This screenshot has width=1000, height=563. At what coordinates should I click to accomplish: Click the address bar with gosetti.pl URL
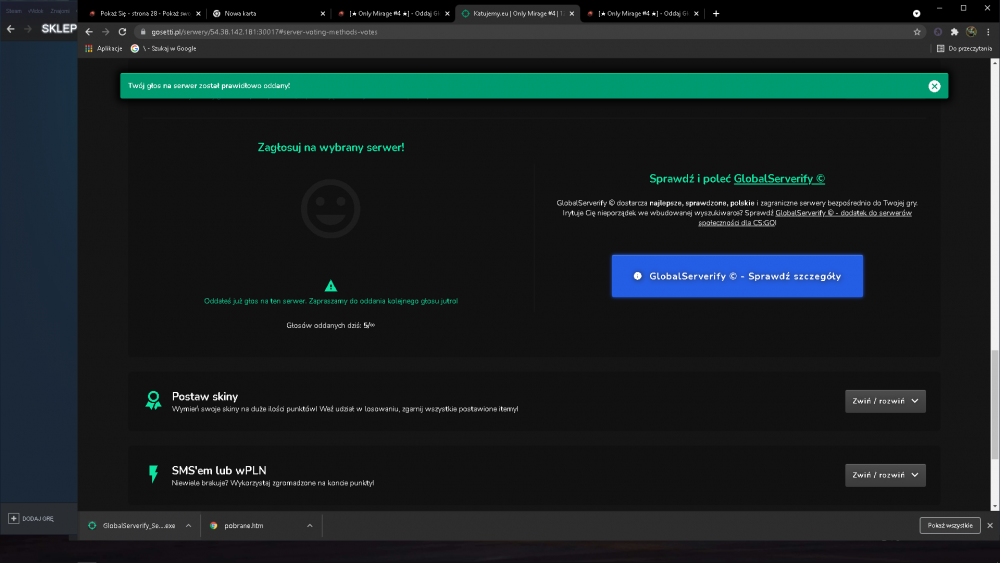click(529, 32)
